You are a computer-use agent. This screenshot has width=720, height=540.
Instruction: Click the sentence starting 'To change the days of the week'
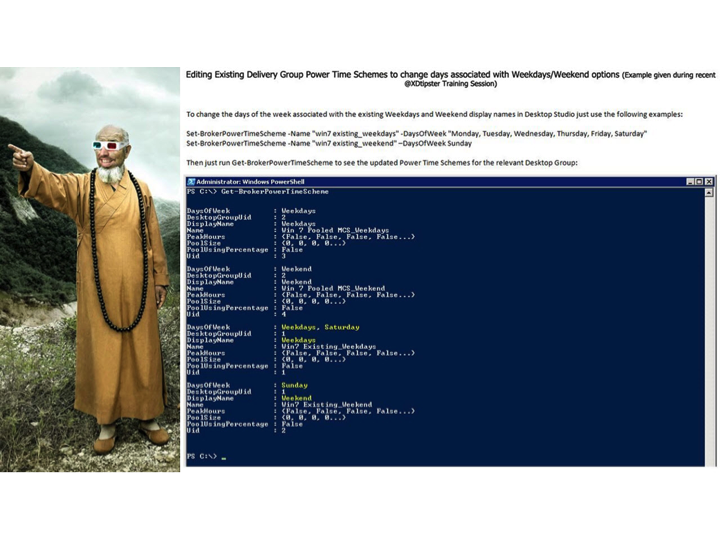(x=434, y=114)
